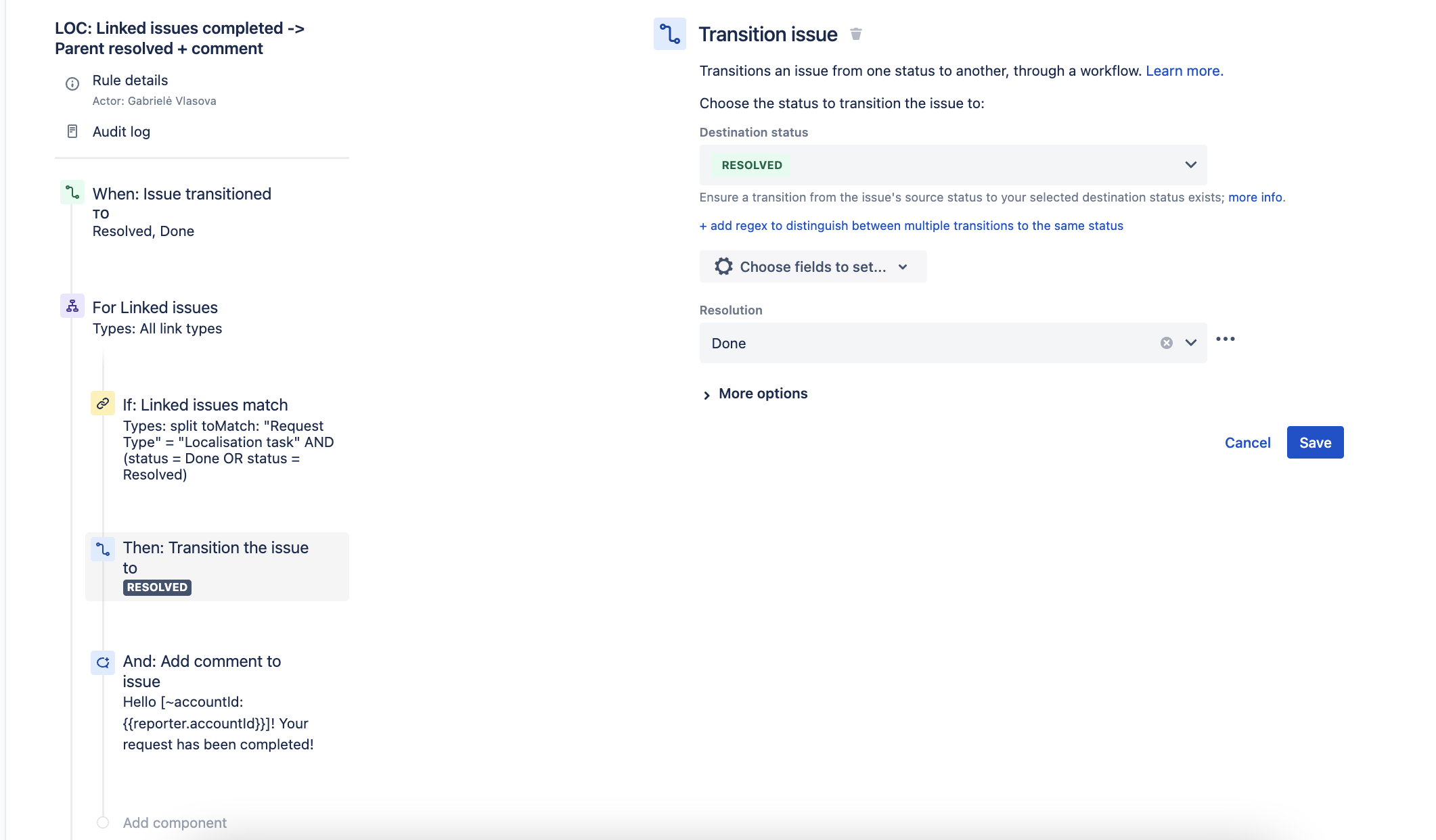The image size is (1436, 840).
Task: Click the Audit log document icon
Action: (x=72, y=131)
